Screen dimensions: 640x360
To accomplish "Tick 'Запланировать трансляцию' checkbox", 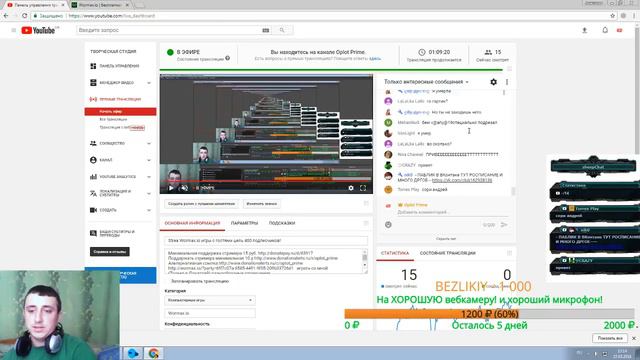I will click(x=167, y=281).
